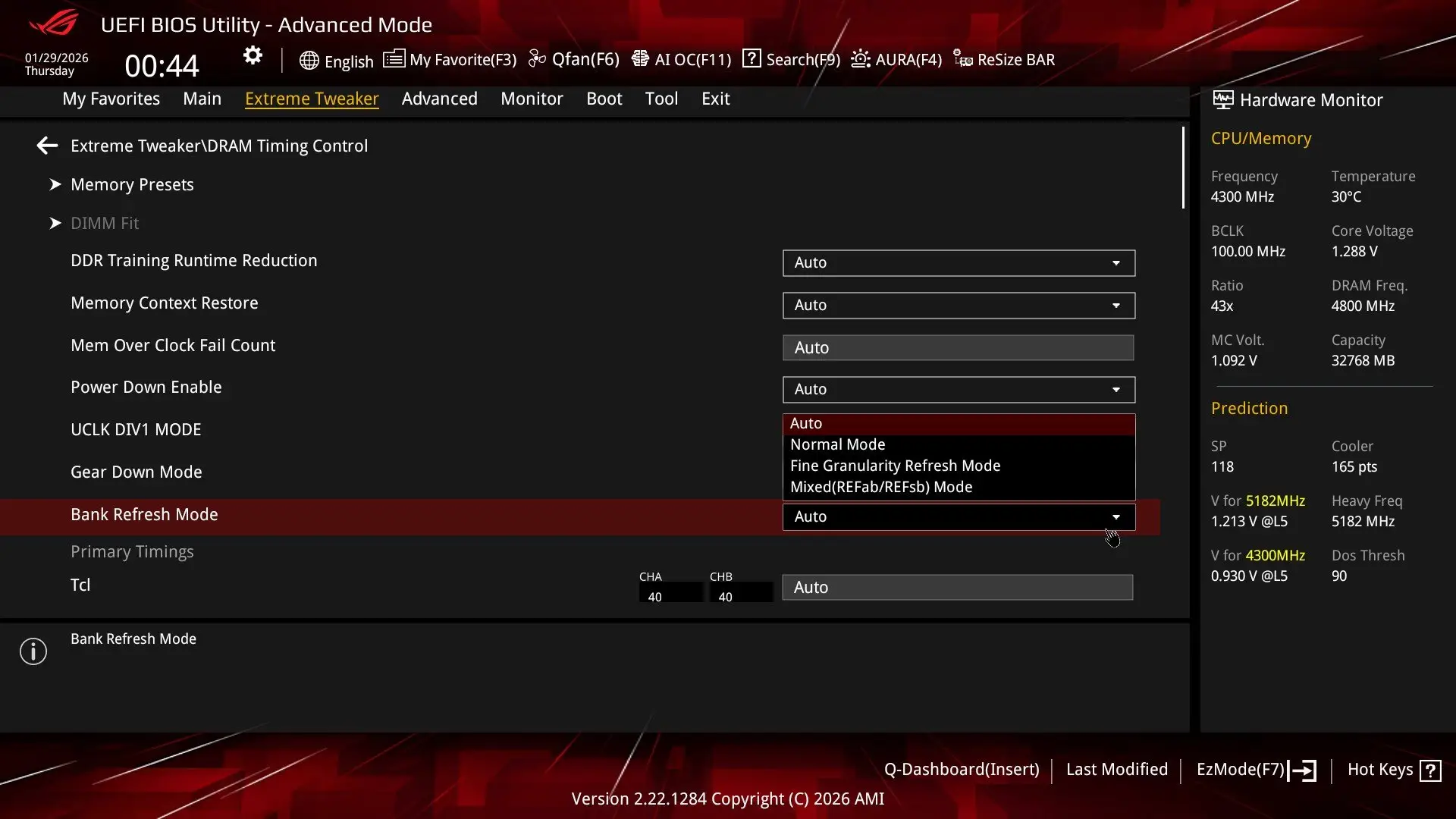Viewport: 1456px width, 819px height.
Task: Open the My Favorites tab
Action: pos(111,99)
